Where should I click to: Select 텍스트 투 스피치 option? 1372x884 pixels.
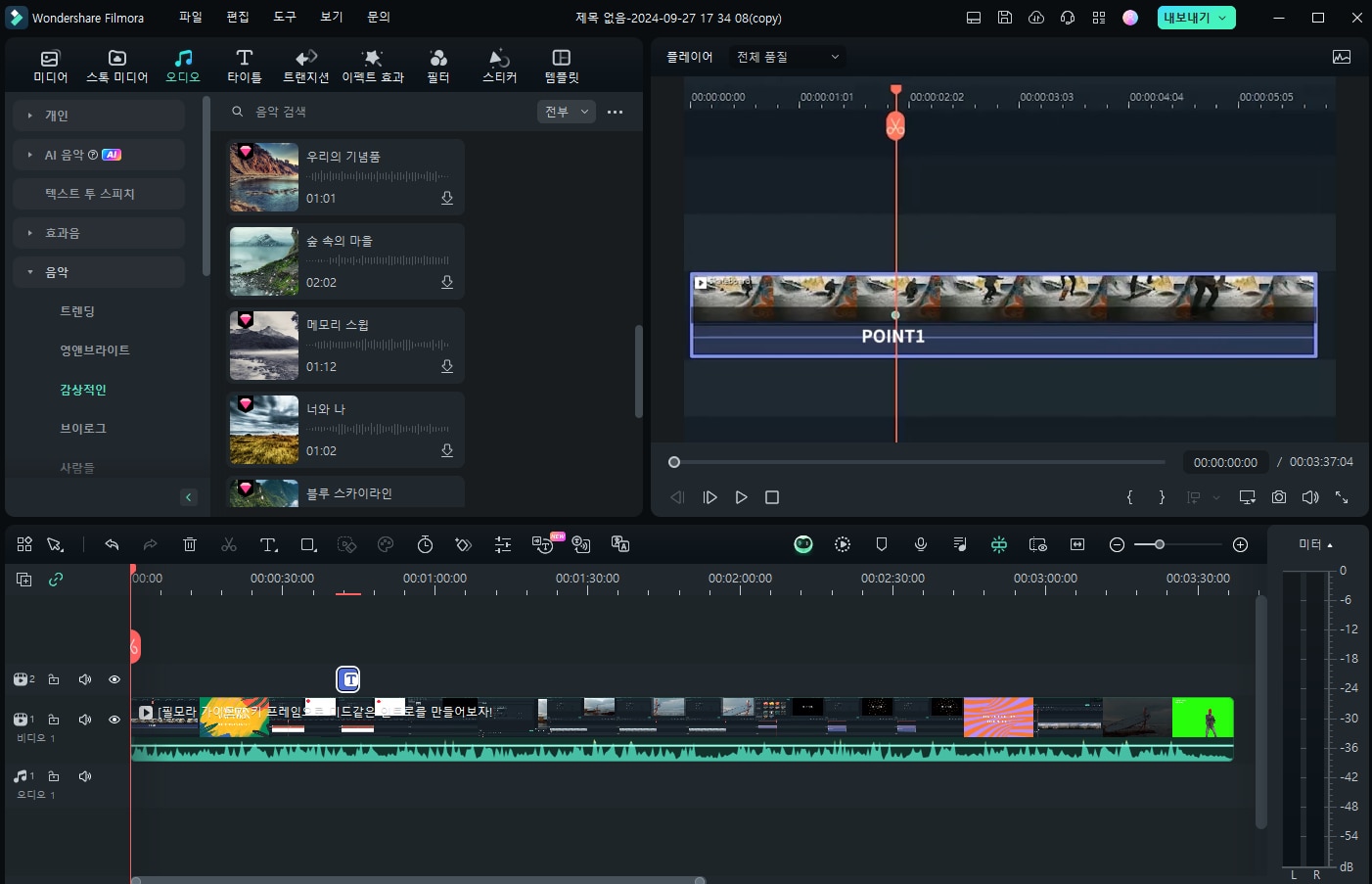point(99,194)
